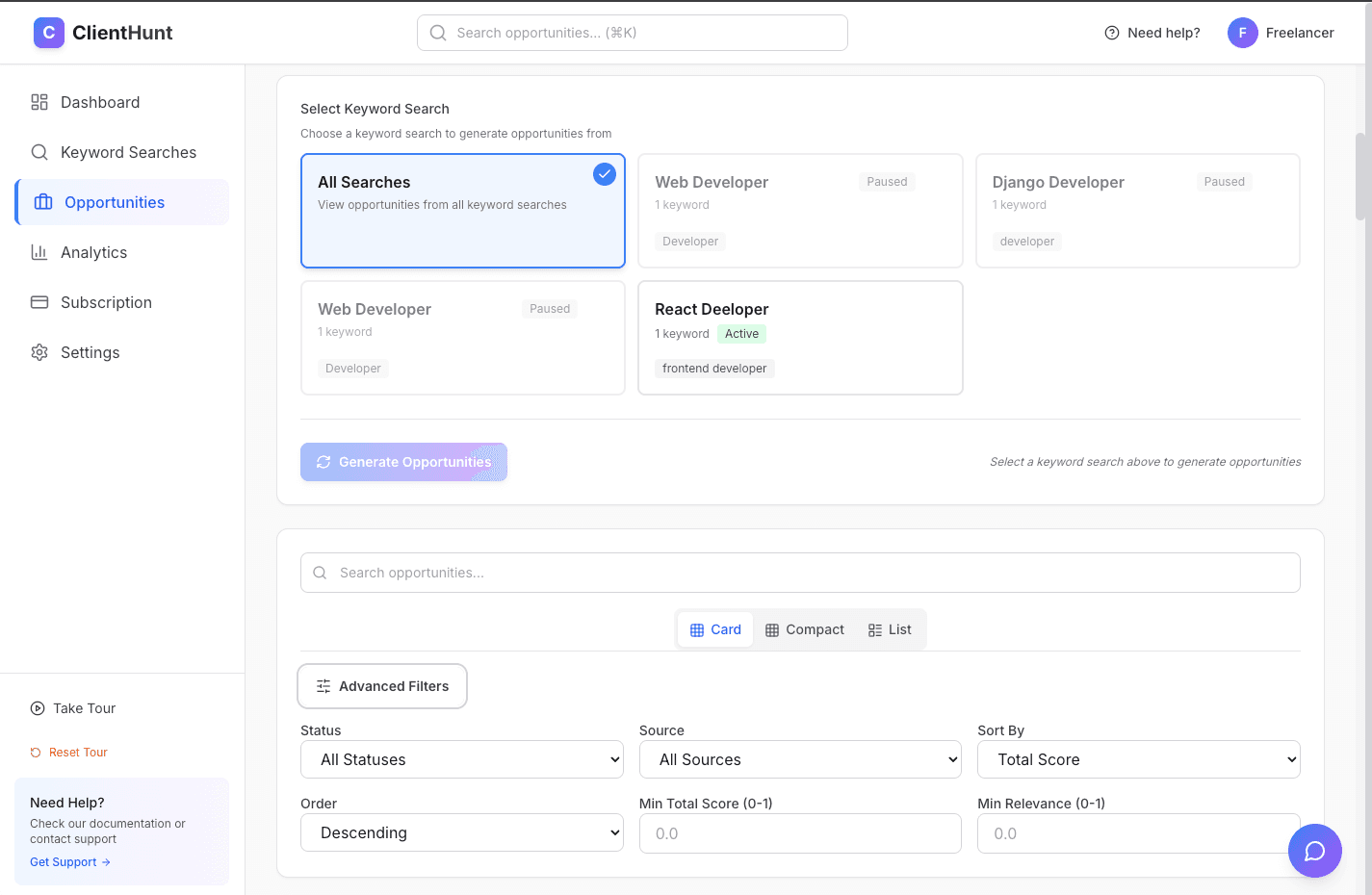Open Advanced Filters

point(381,685)
